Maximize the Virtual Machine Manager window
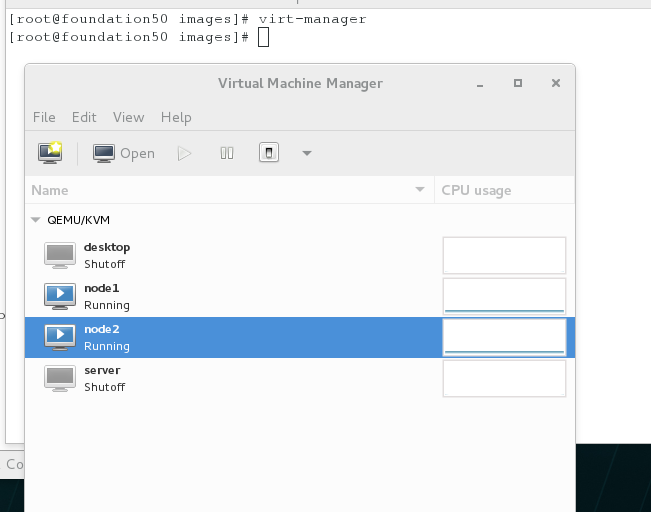The width and height of the screenshot is (651, 512). click(518, 83)
